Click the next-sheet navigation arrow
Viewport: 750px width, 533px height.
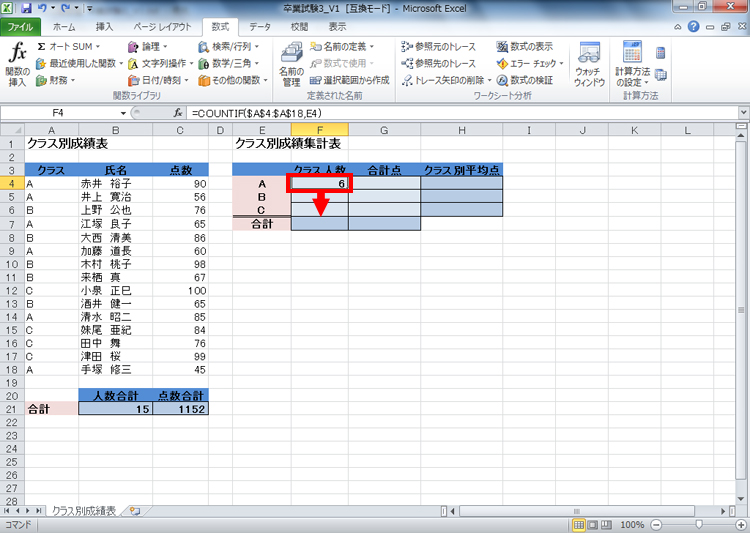(x=29, y=511)
